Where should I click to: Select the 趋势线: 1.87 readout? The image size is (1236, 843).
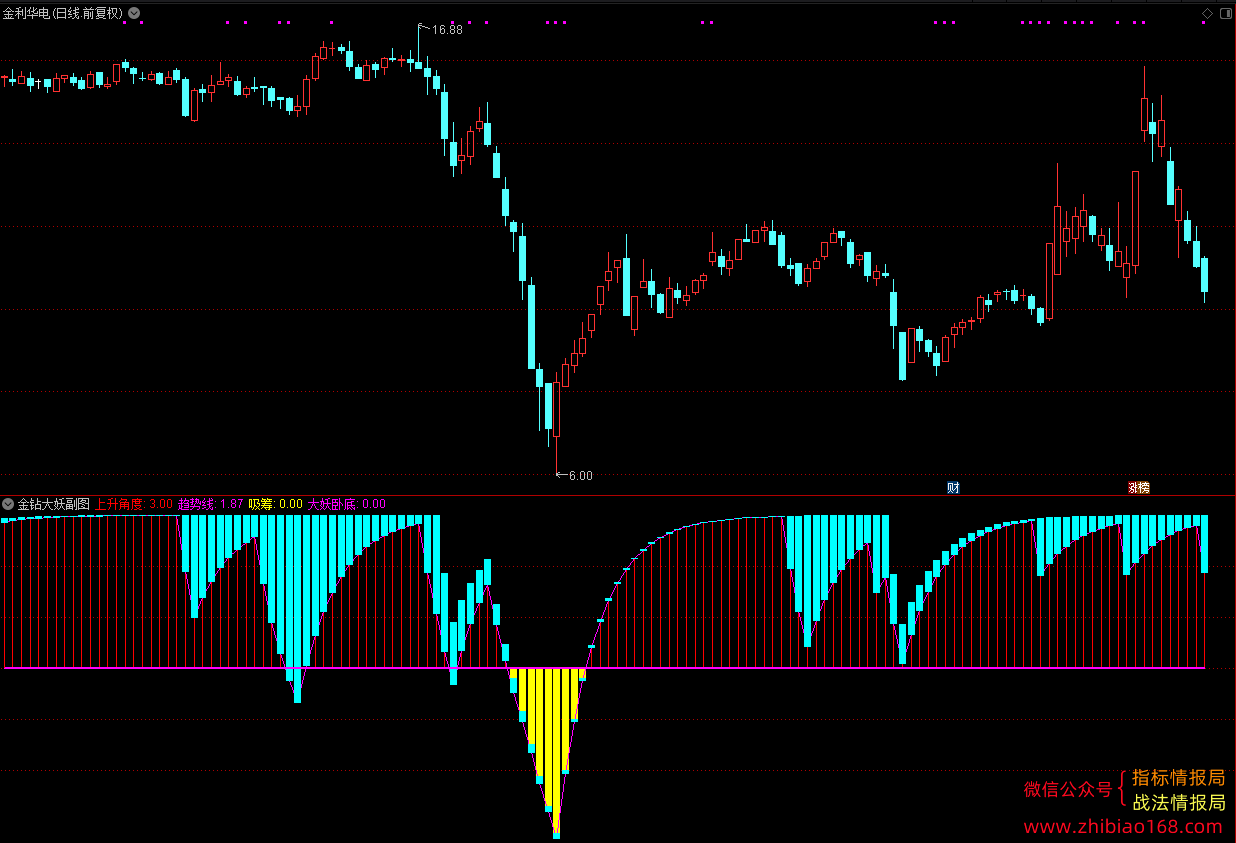click(x=211, y=504)
